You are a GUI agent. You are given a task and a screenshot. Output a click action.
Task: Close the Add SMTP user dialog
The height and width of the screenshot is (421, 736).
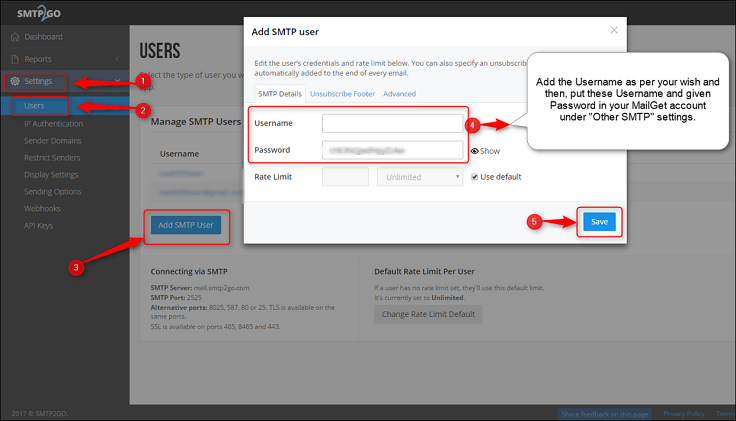point(614,30)
